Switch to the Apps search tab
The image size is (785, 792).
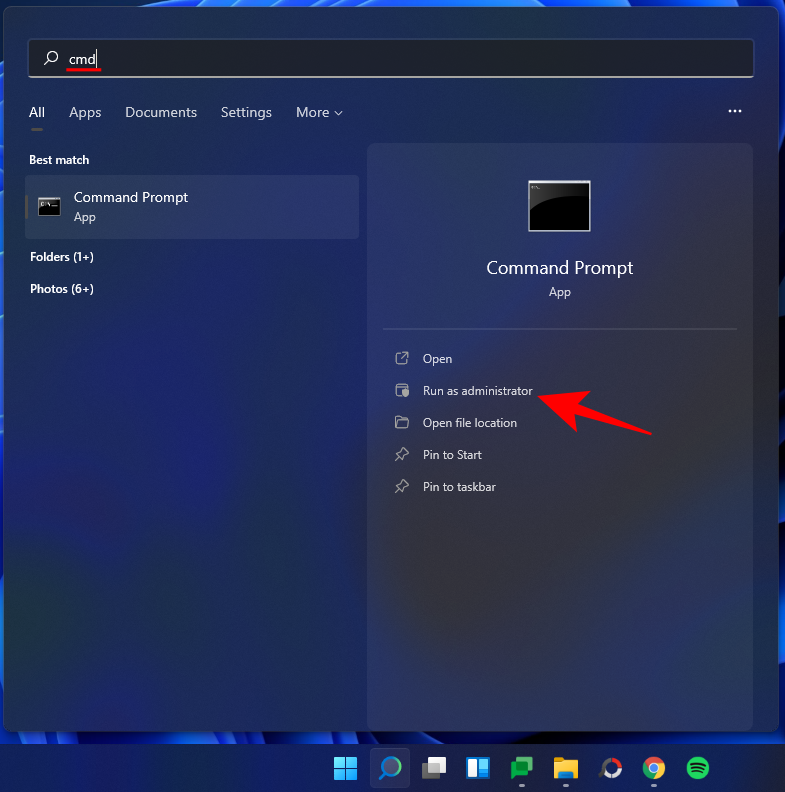(x=85, y=113)
